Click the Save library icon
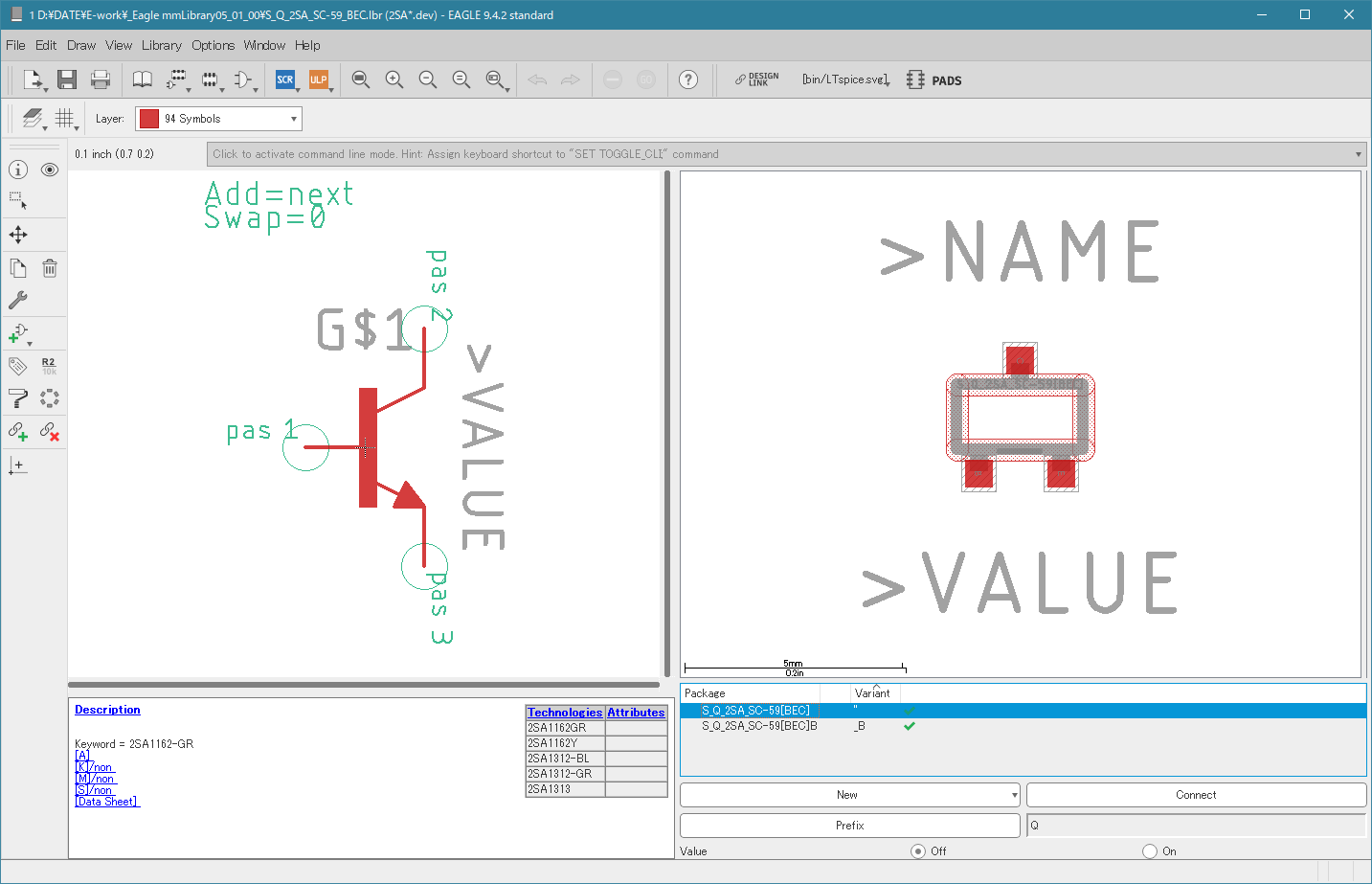The width and height of the screenshot is (1372, 884). [66, 79]
